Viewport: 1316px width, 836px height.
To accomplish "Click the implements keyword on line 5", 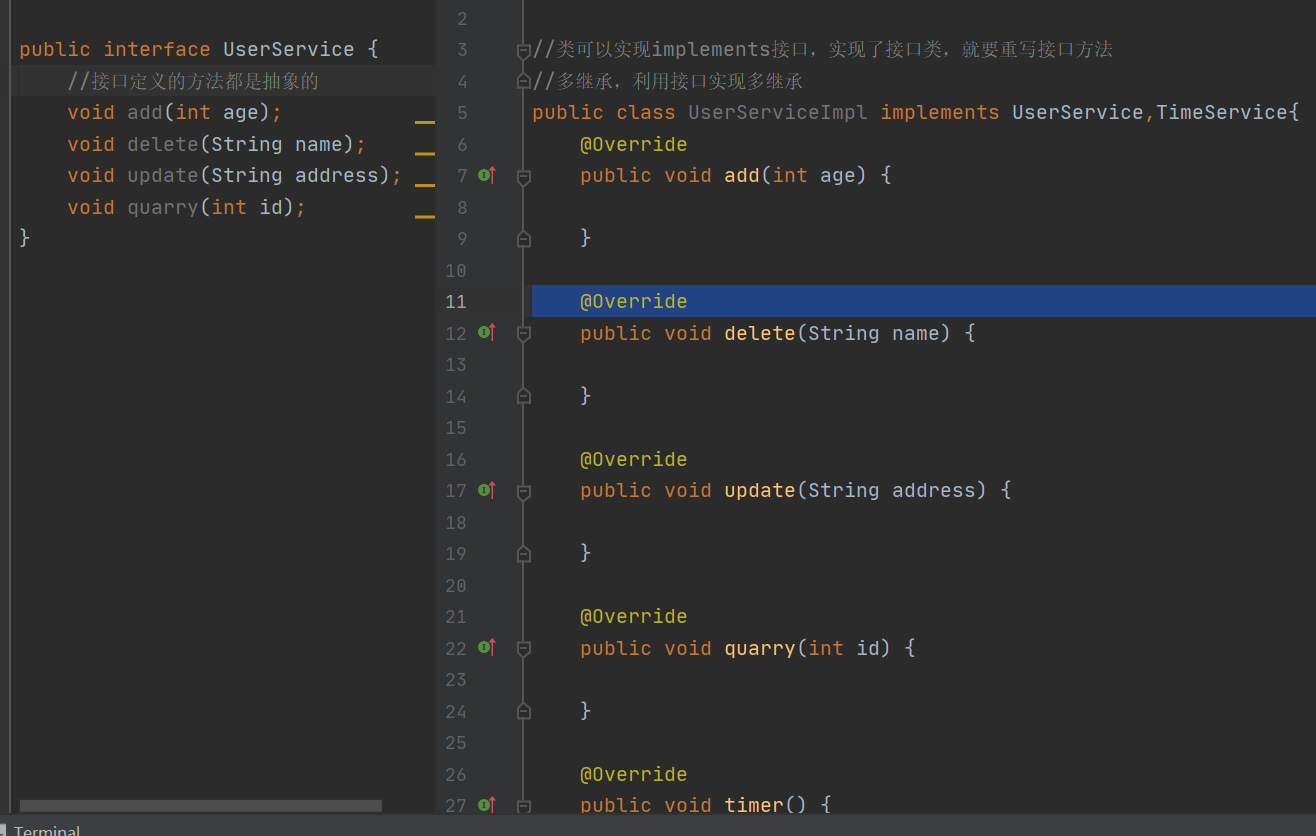I will pos(940,112).
